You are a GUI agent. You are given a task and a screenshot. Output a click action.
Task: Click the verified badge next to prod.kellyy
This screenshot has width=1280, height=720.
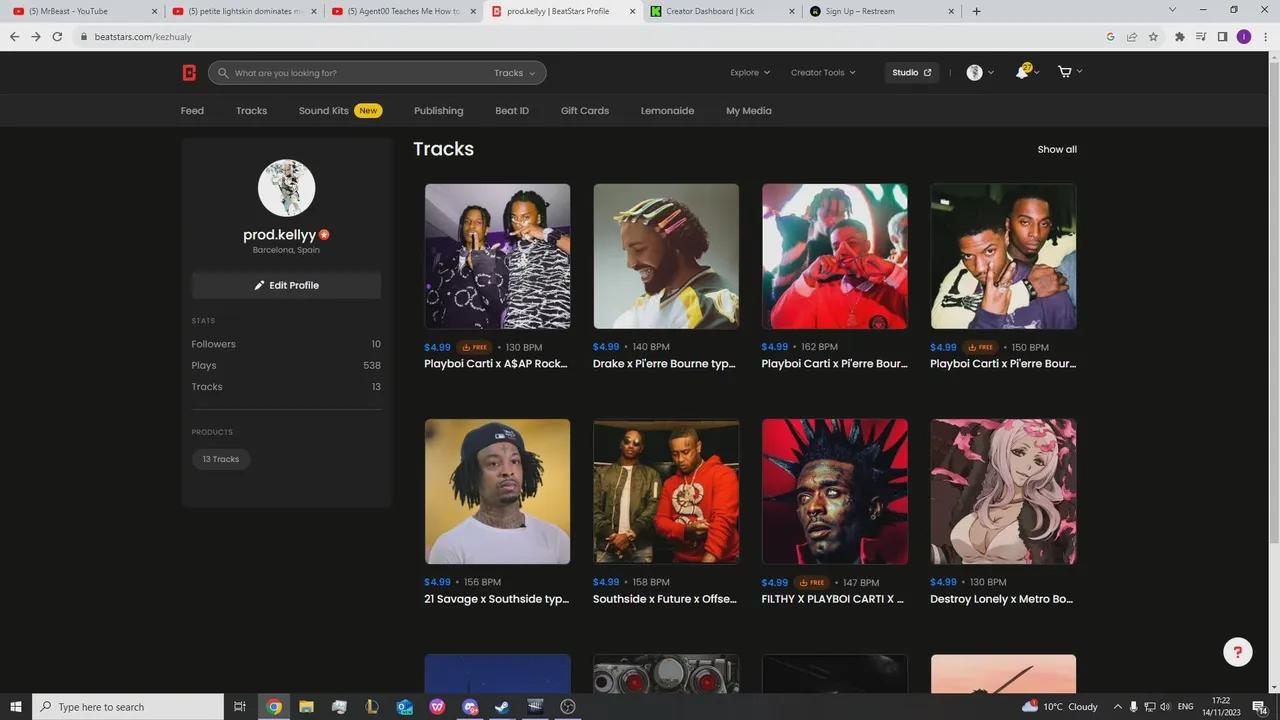(x=324, y=235)
